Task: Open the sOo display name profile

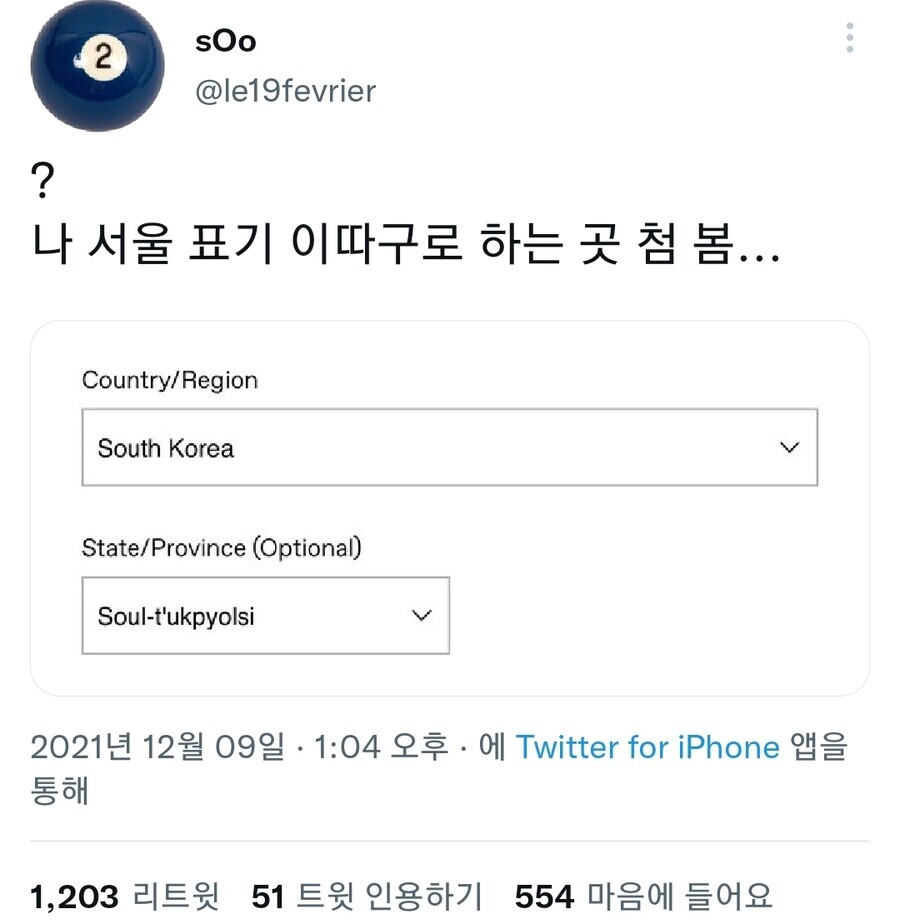Action: pyautogui.click(x=226, y=41)
